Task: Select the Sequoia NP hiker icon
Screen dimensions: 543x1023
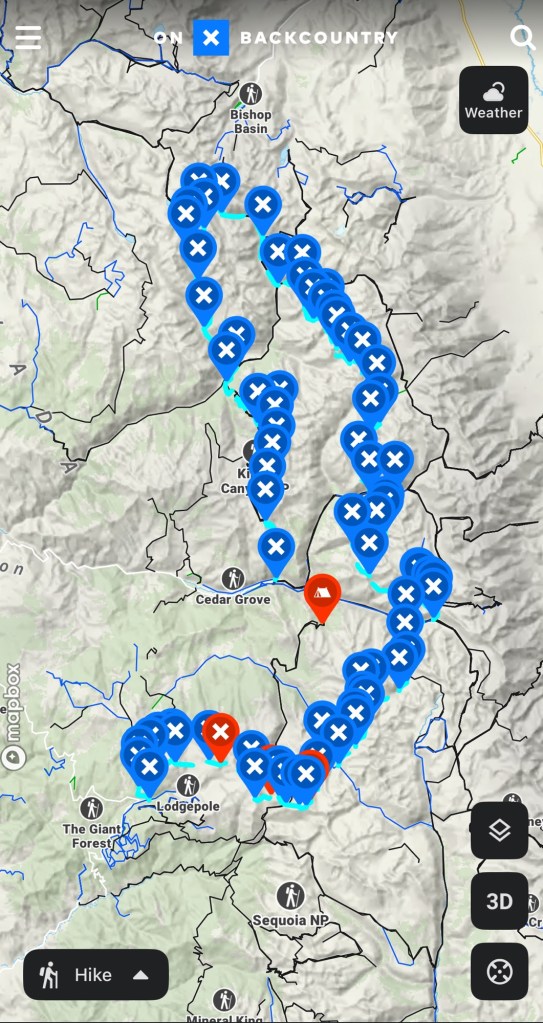Action: pyautogui.click(x=290, y=895)
